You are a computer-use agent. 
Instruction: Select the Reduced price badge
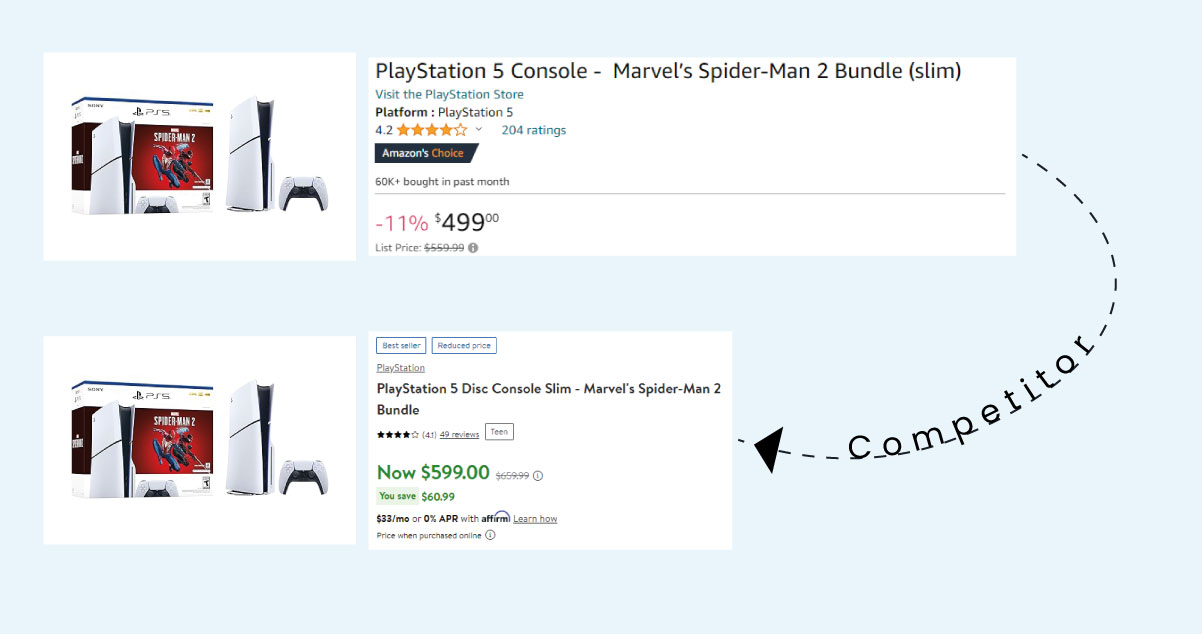pos(464,346)
